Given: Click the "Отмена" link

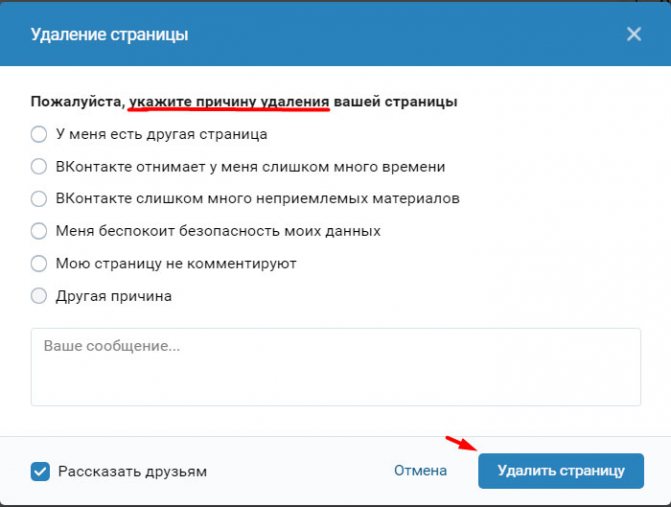Looking at the screenshot, I should (x=420, y=471).
